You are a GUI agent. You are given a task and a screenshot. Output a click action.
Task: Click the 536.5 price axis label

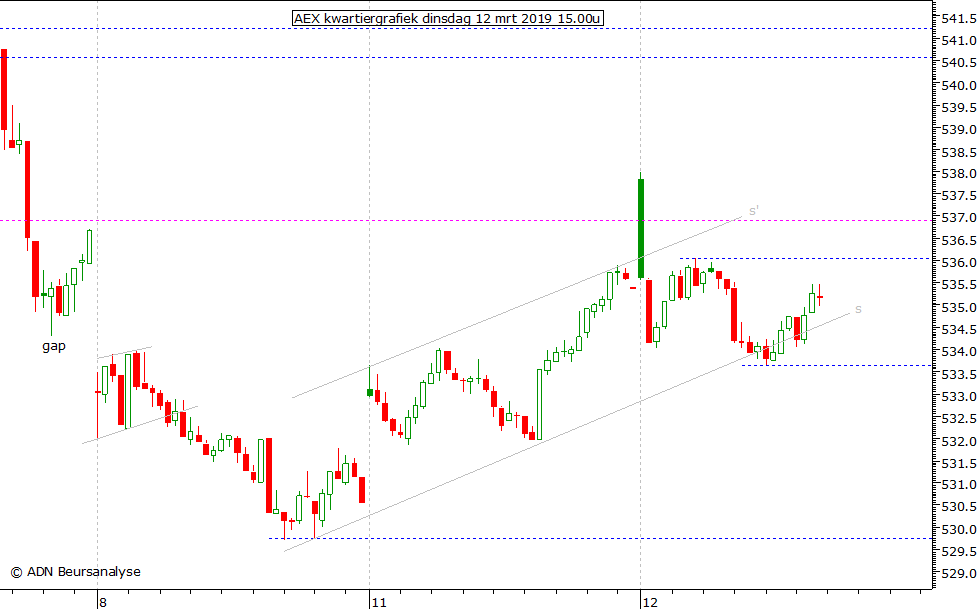[x=959, y=240]
